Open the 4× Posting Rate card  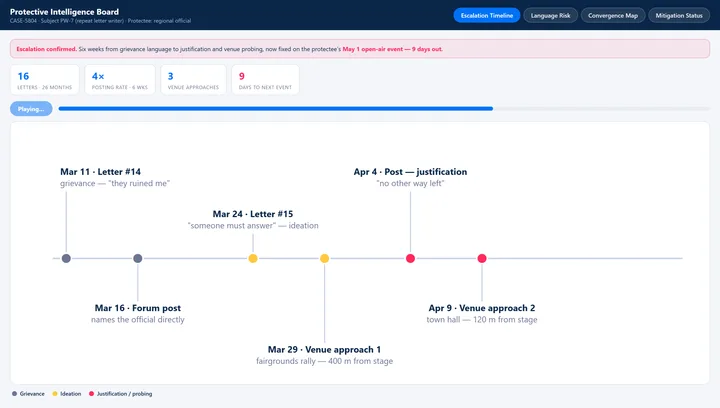[120, 80]
